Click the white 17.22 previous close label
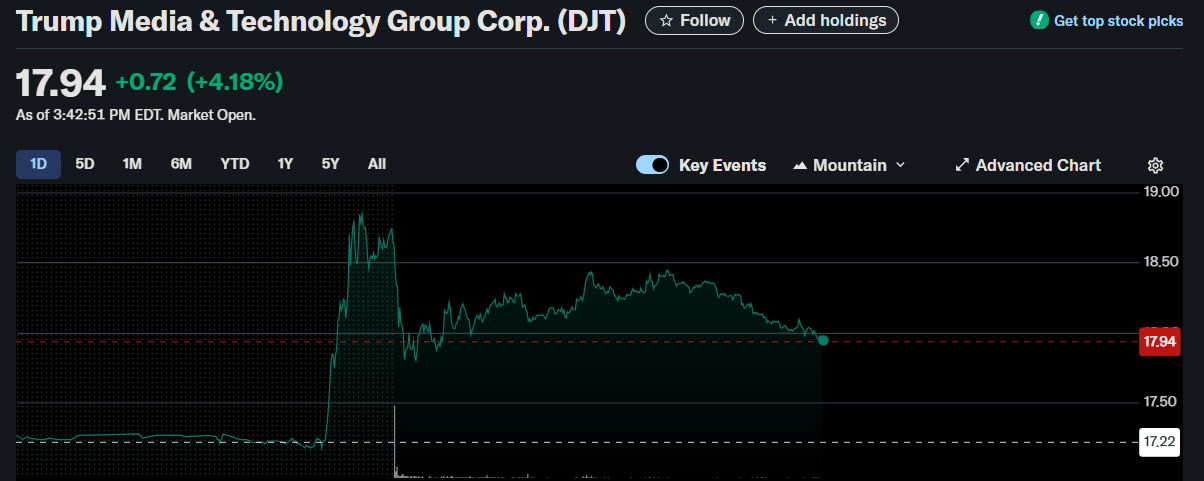1204x481 pixels. coord(1159,441)
